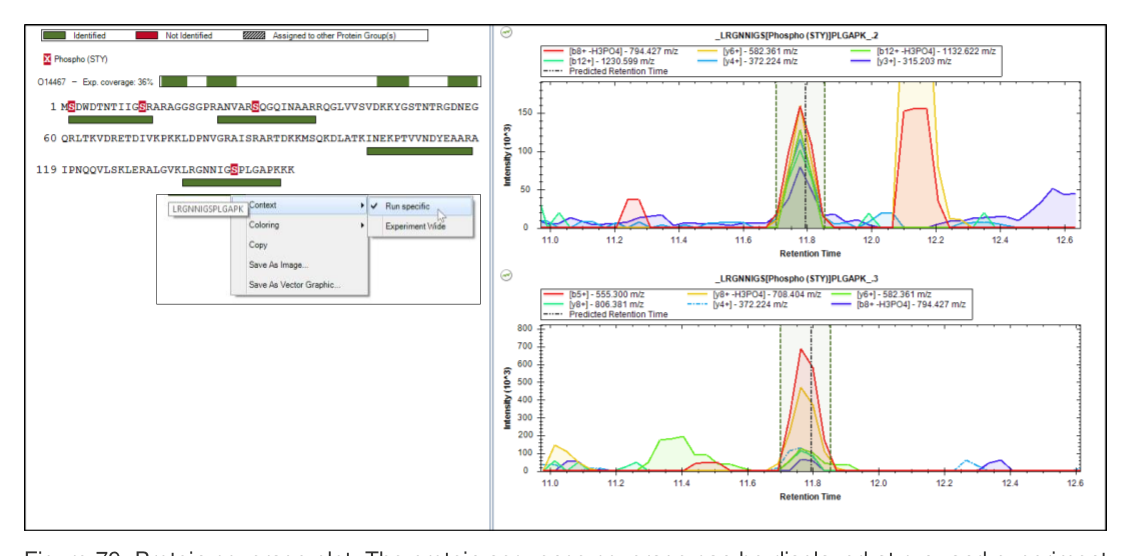Select the checked Run specific option

(420, 206)
